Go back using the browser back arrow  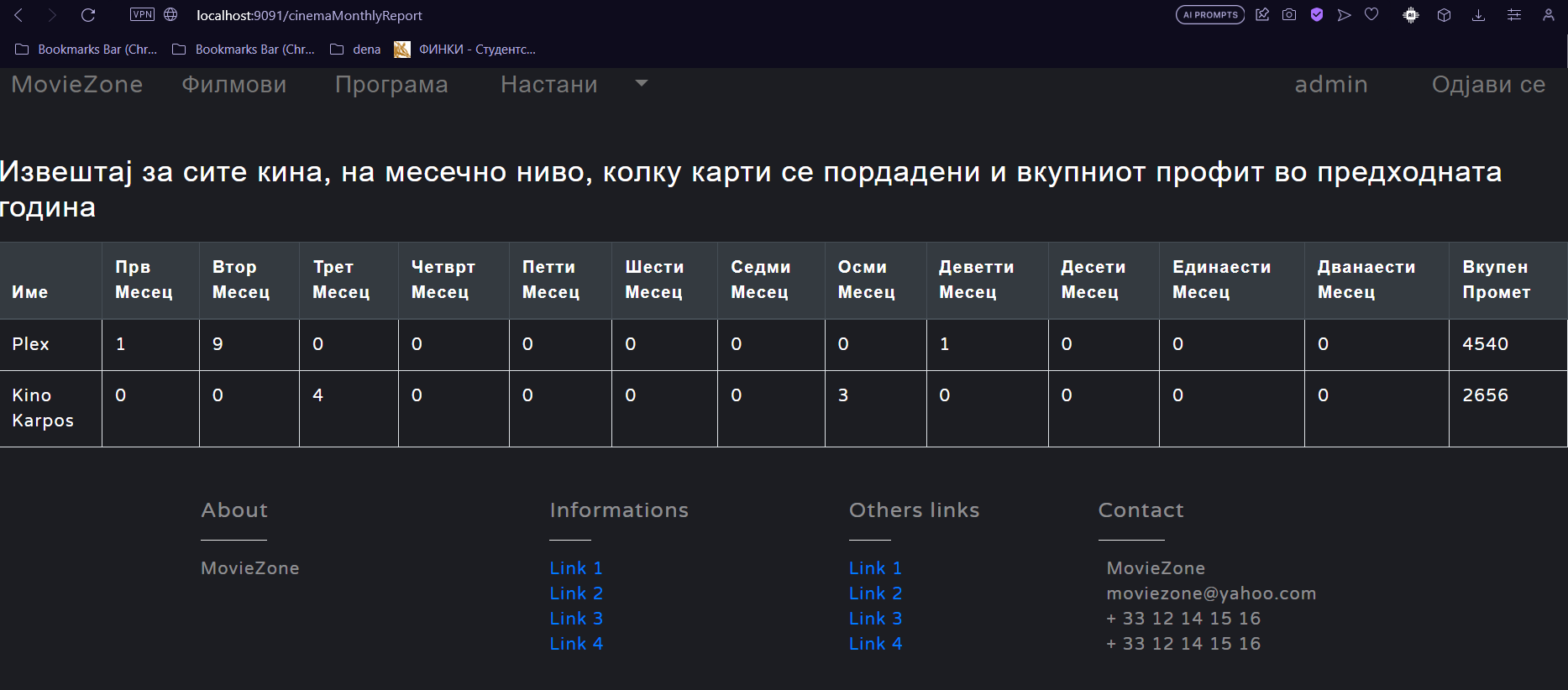[x=18, y=15]
